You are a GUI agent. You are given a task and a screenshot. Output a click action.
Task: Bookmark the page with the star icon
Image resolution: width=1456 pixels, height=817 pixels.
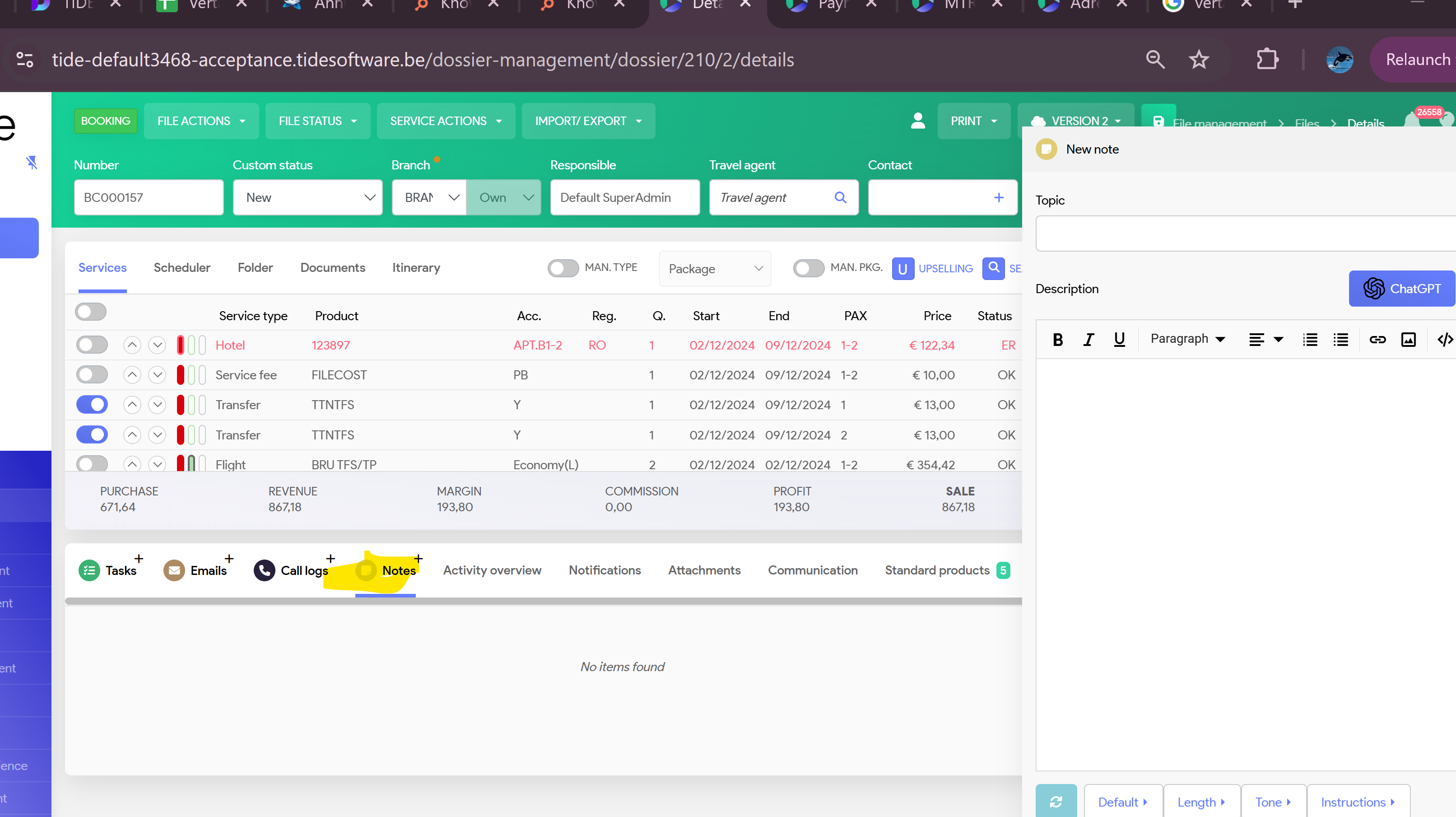(x=1198, y=59)
